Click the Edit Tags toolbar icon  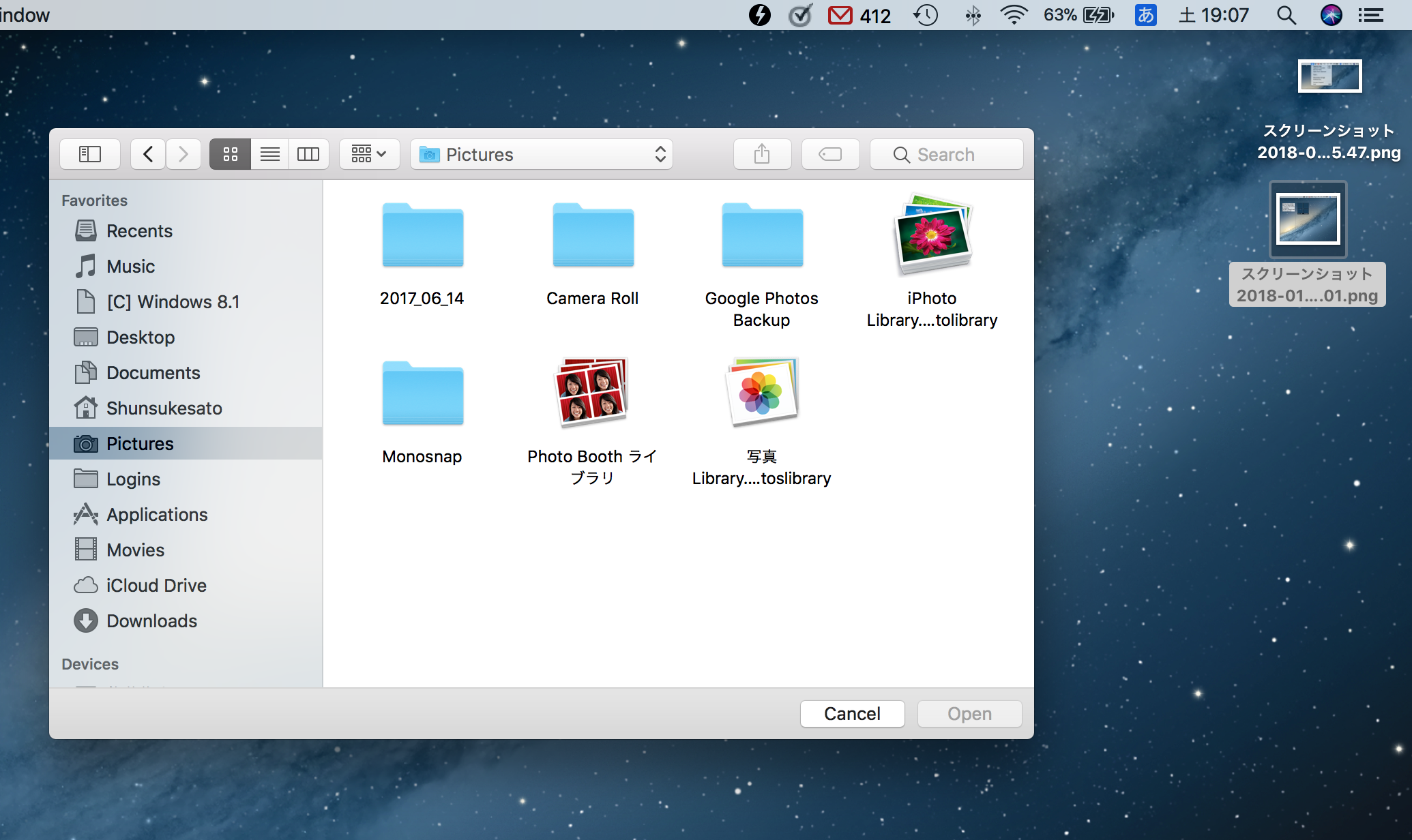[x=830, y=154]
